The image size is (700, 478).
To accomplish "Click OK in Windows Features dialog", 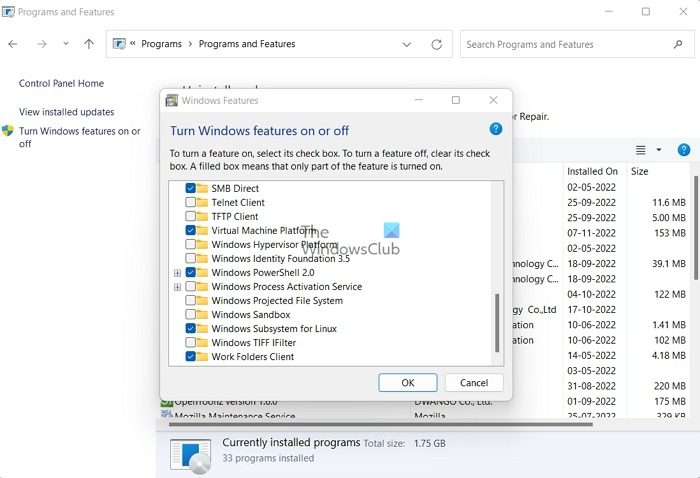I will [x=408, y=383].
